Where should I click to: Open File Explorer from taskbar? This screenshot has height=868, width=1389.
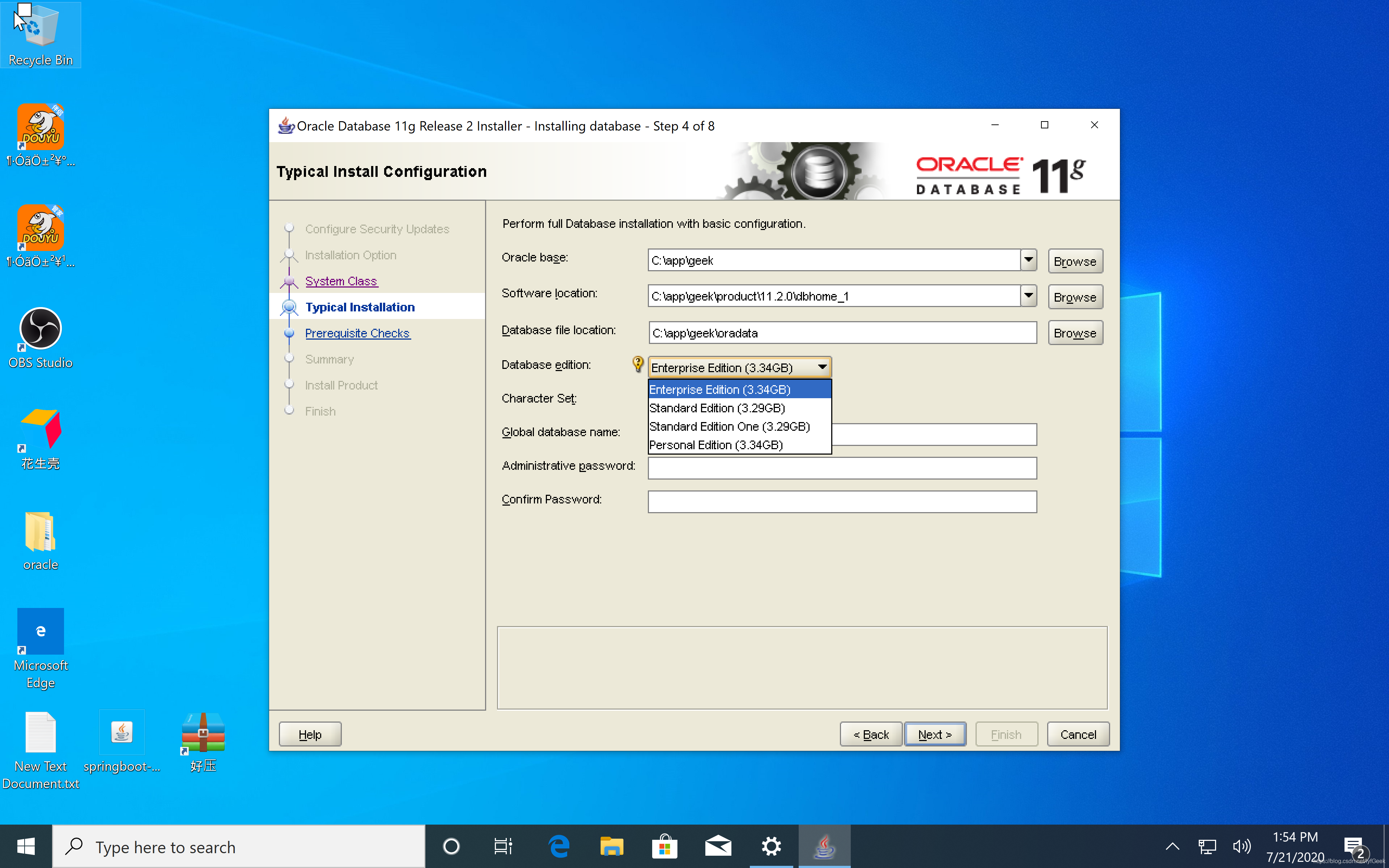(x=611, y=846)
